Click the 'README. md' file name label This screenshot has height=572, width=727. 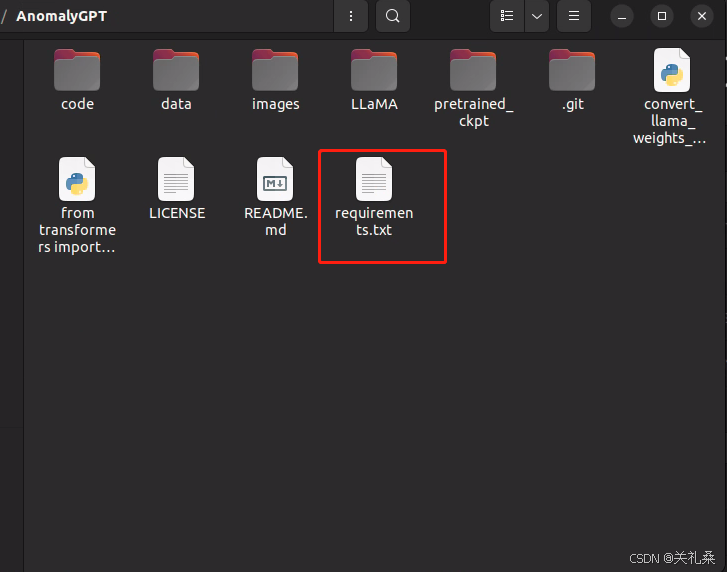click(x=275, y=222)
